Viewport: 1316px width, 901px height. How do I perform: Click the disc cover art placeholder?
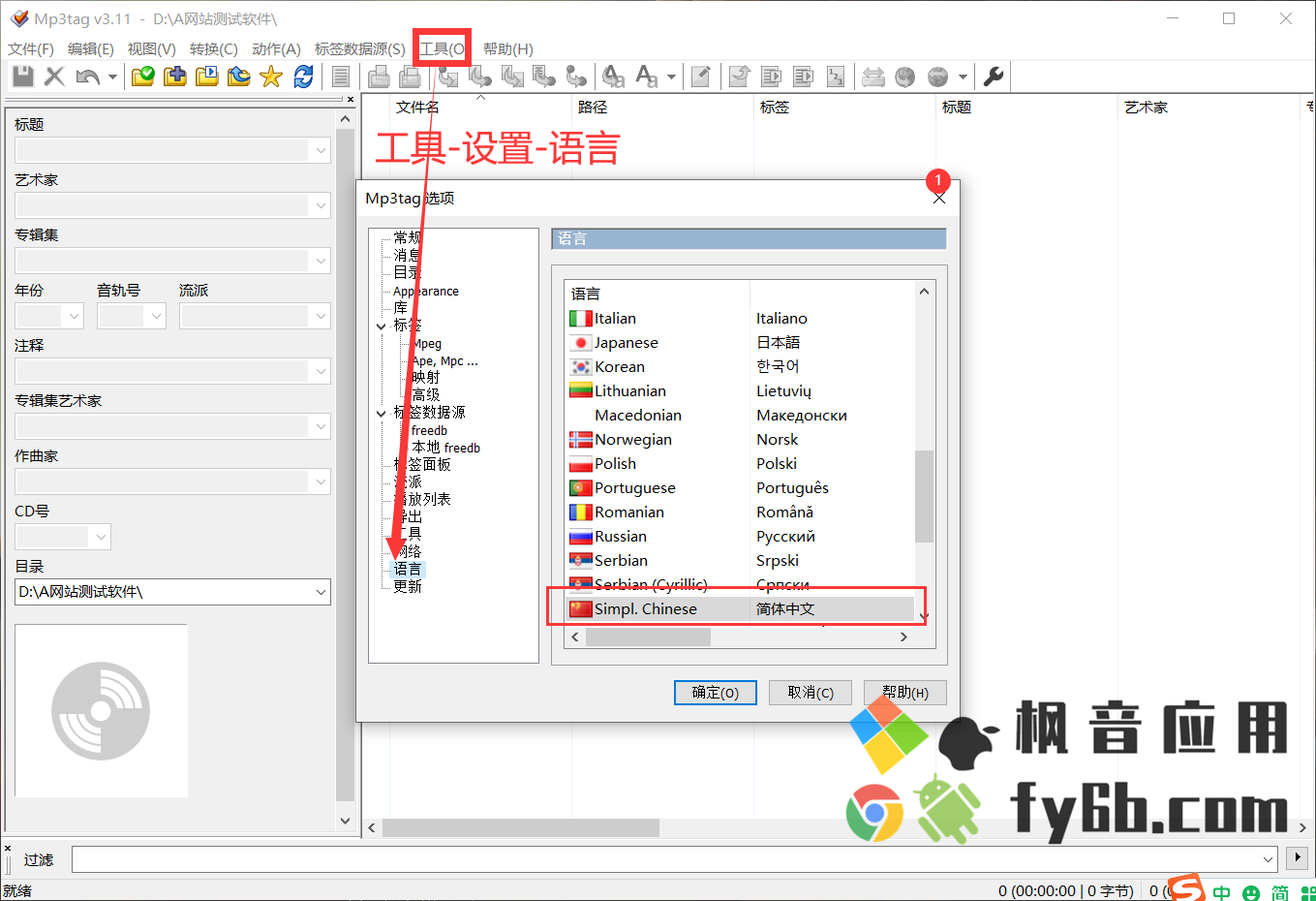(x=101, y=710)
